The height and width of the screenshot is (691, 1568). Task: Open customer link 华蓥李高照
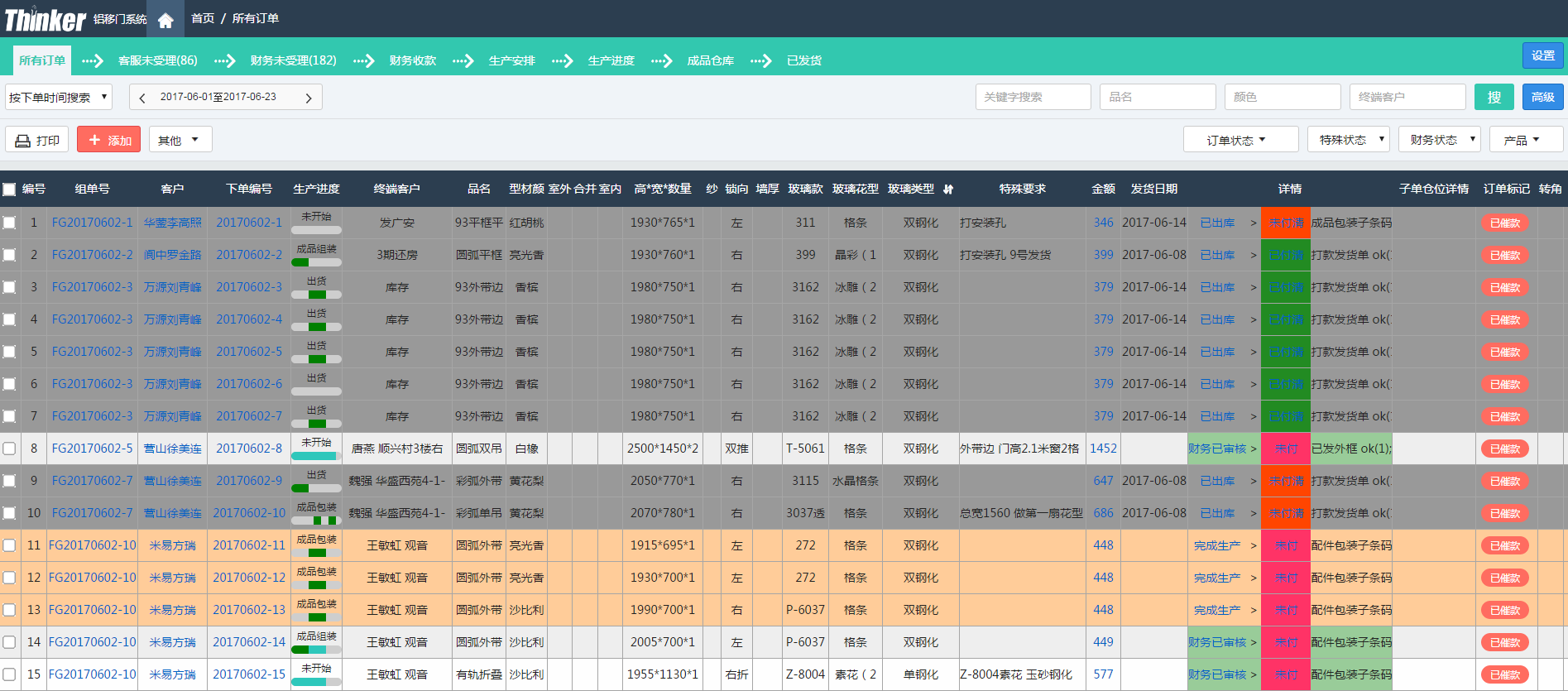(x=172, y=223)
